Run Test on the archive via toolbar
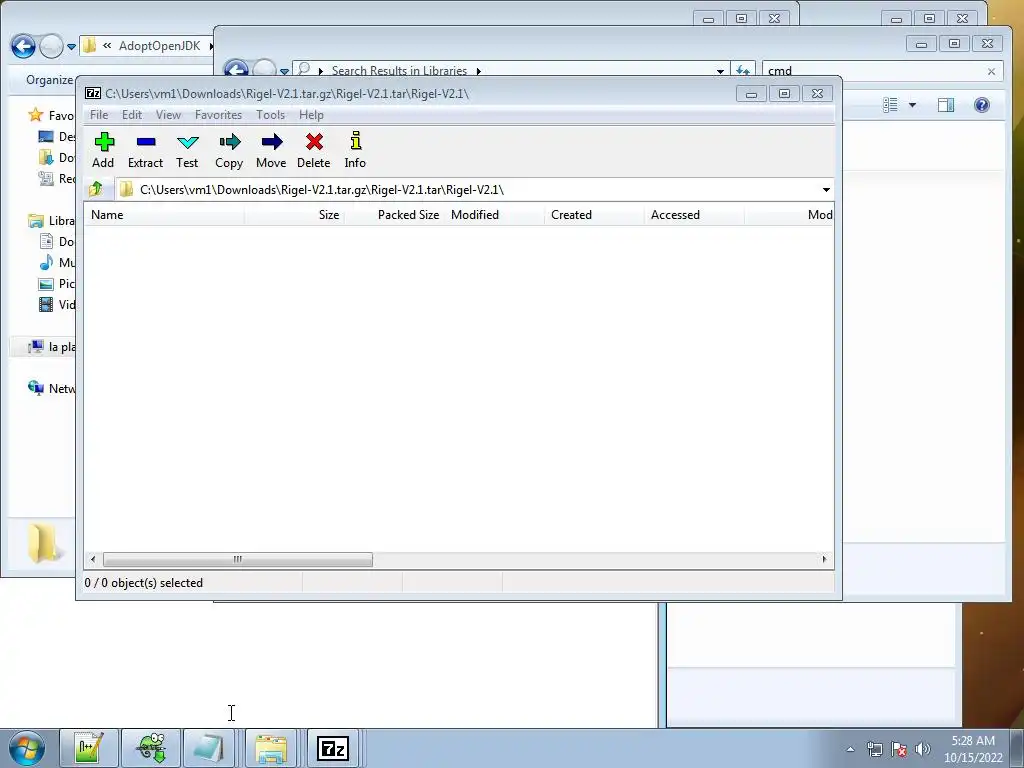Viewport: 1024px width, 768px height. point(187,150)
